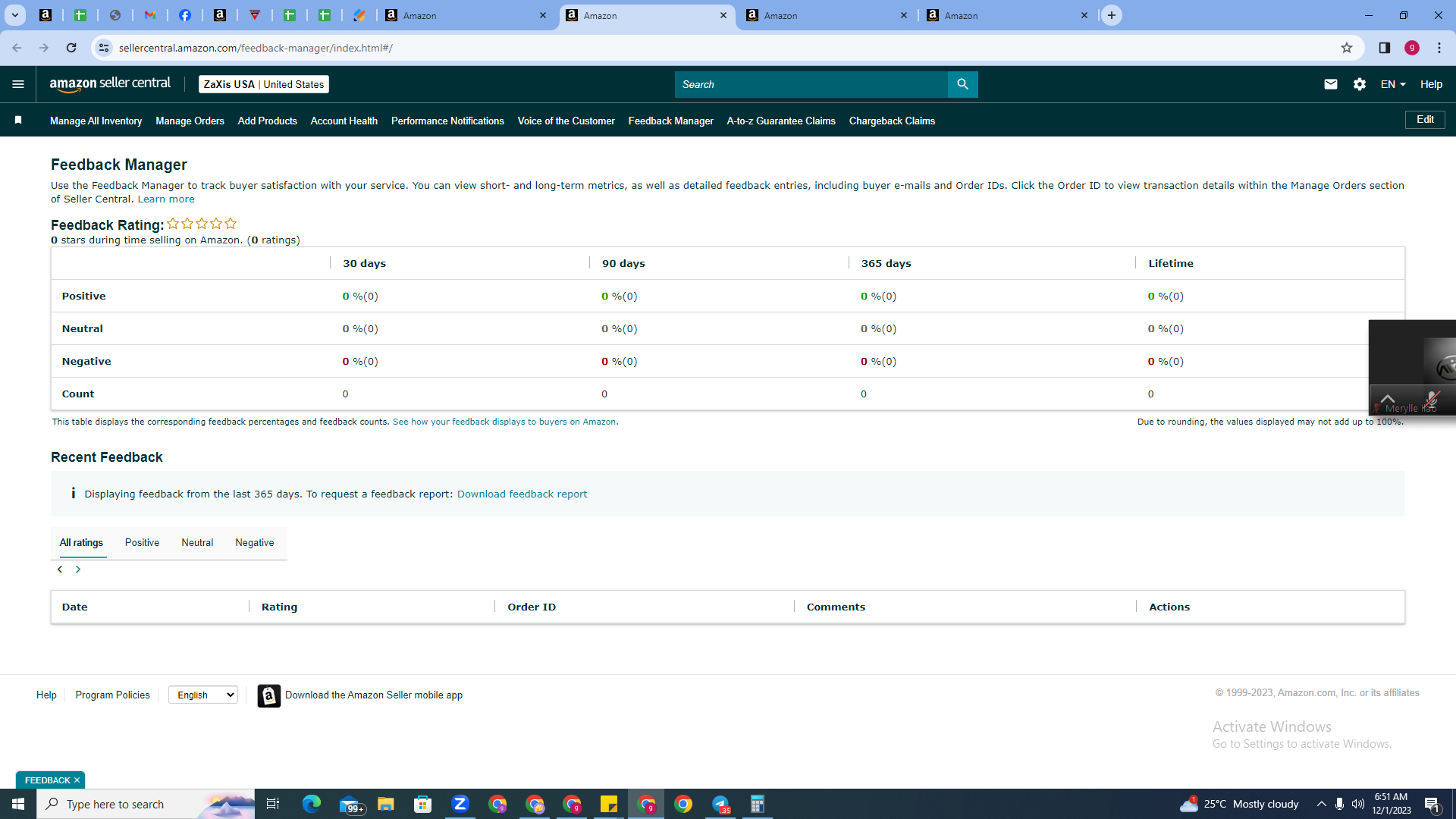Open the English language select box
This screenshot has width=1456, height=819.
coord(203,695)
